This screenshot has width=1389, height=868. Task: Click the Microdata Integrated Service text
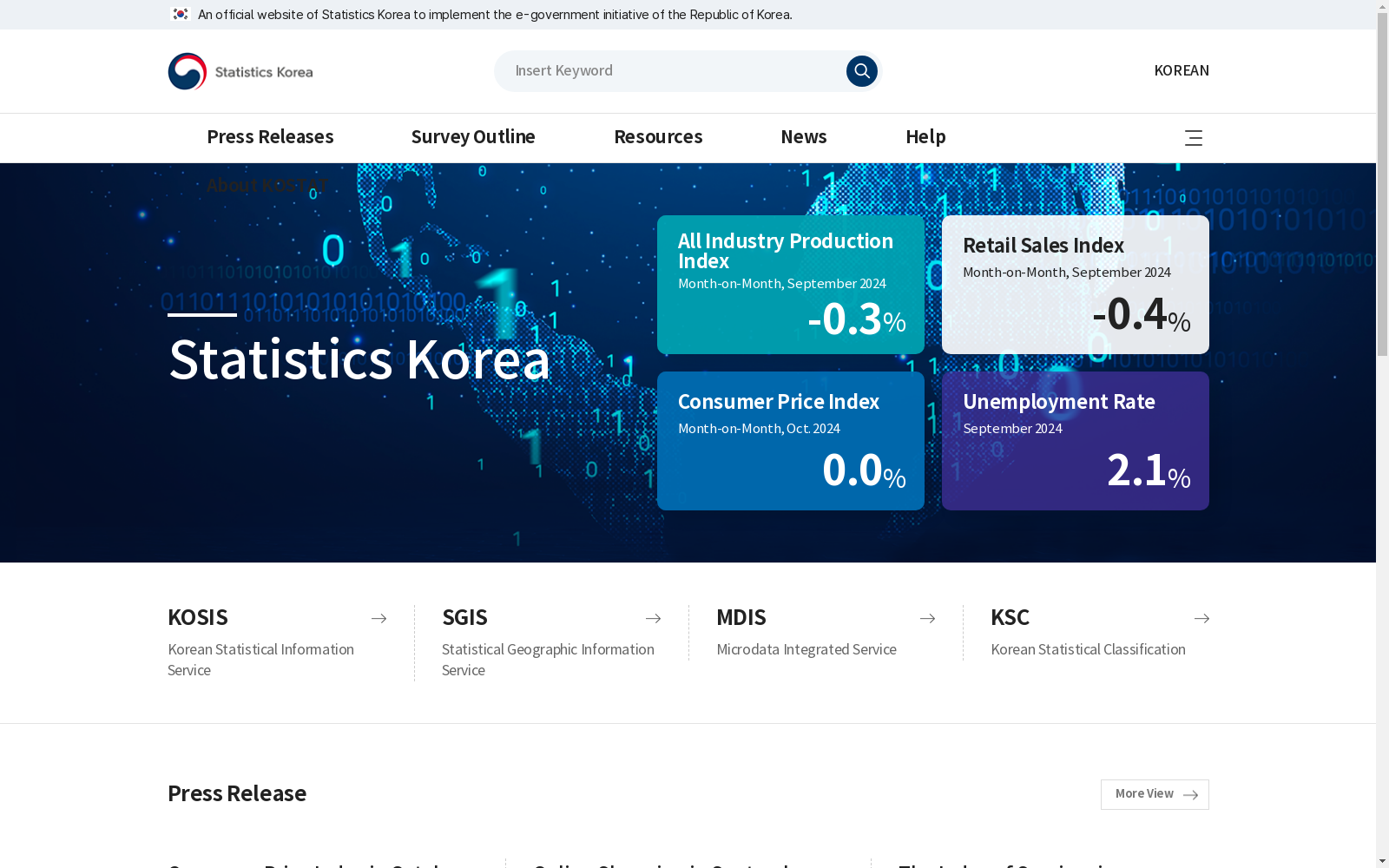click(x=806, y=649)
